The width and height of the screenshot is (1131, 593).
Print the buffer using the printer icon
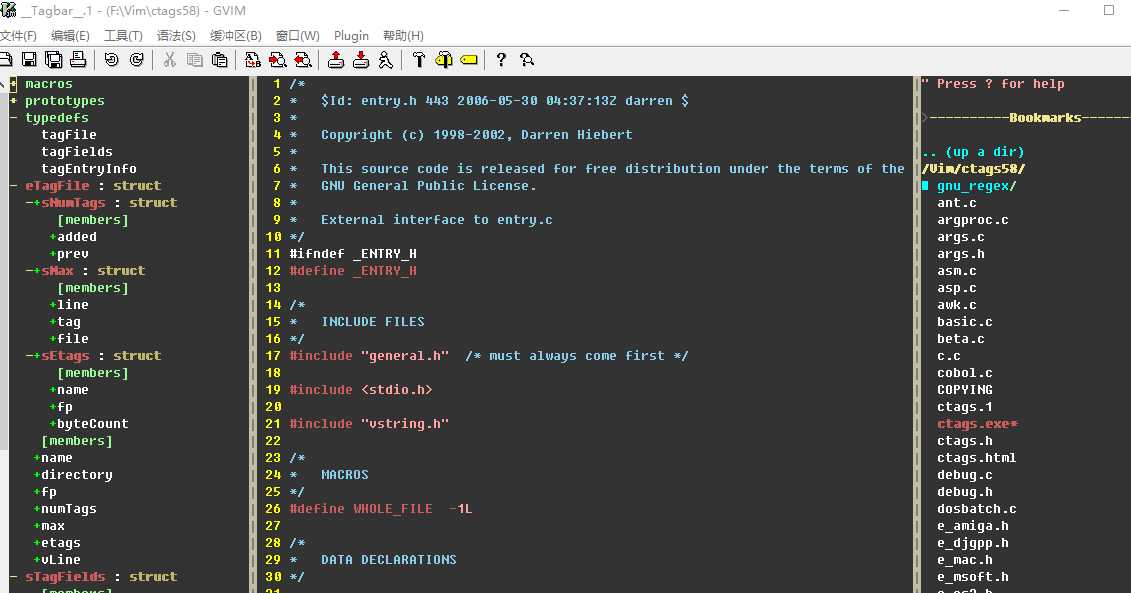pos(78,60)
